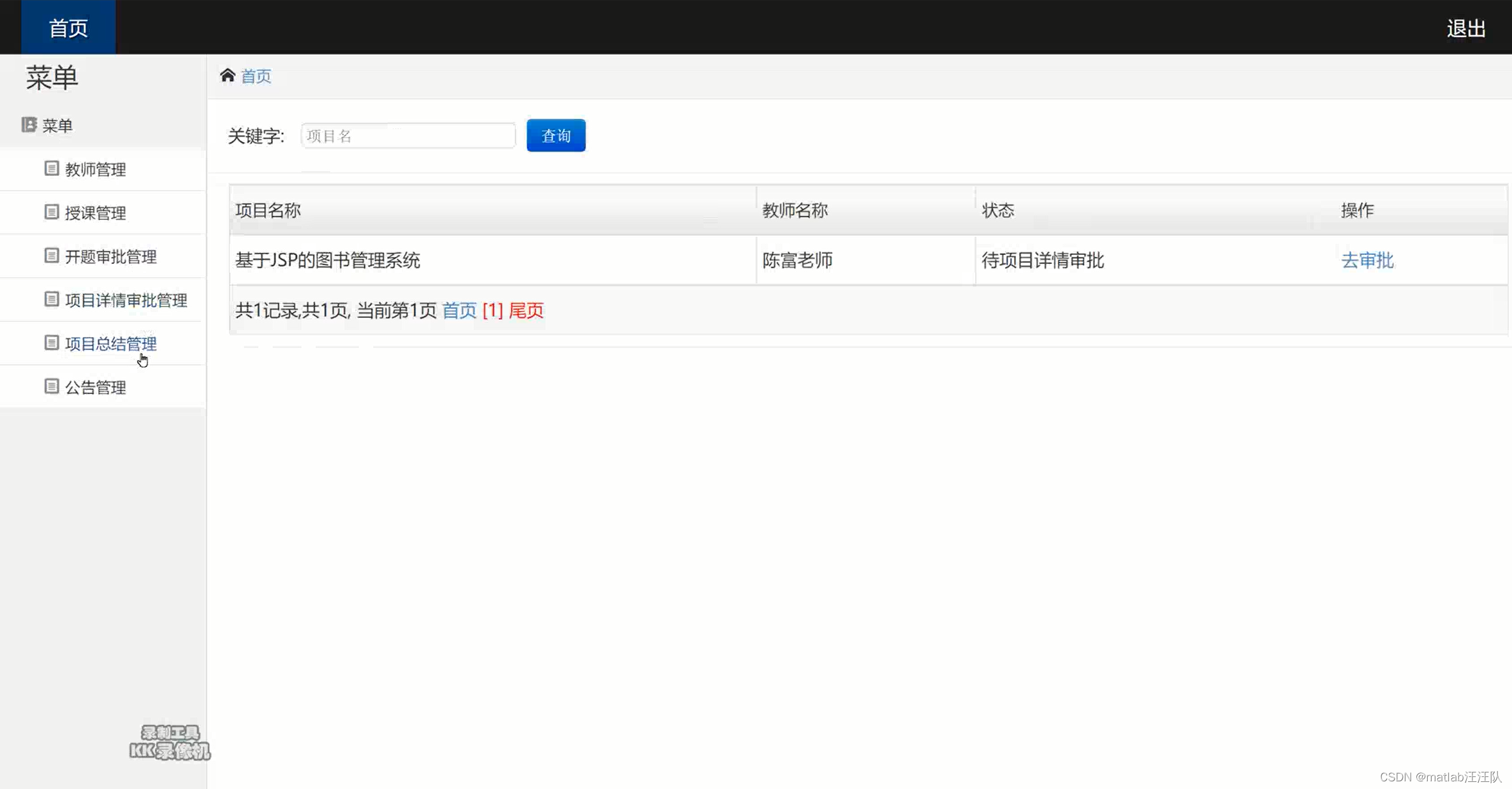Click the 首页 breadcrumb link
This screenshot has width=1512, height=789.
[x=256, y=76]
